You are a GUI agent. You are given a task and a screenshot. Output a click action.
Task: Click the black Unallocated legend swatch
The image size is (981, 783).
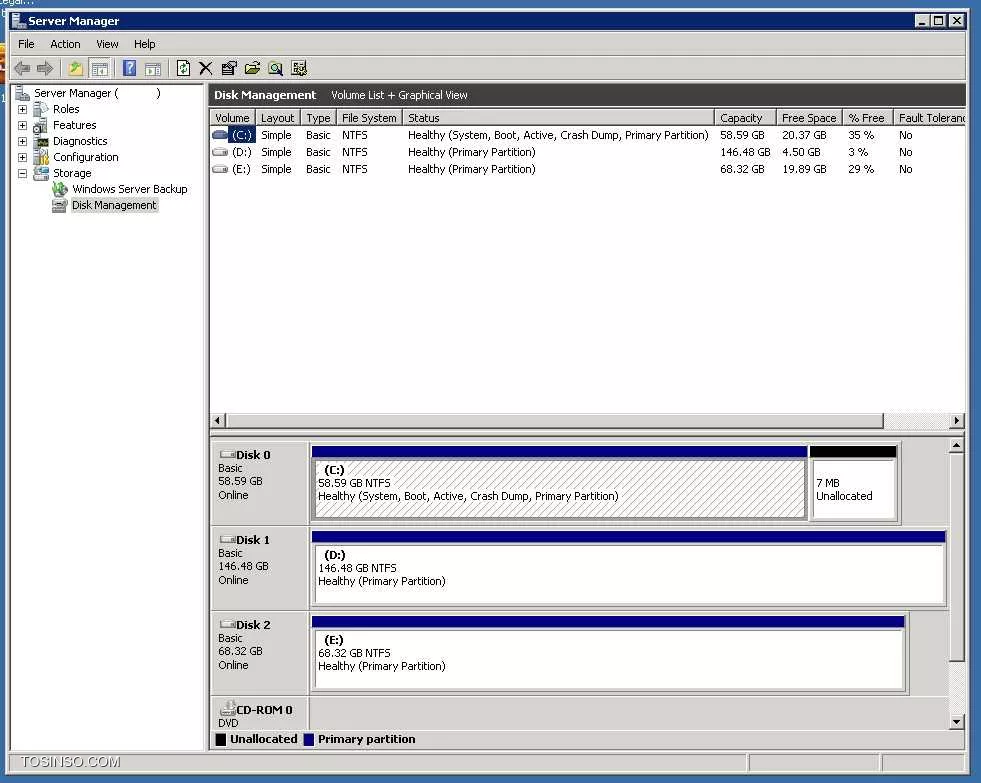click(220, 739)
